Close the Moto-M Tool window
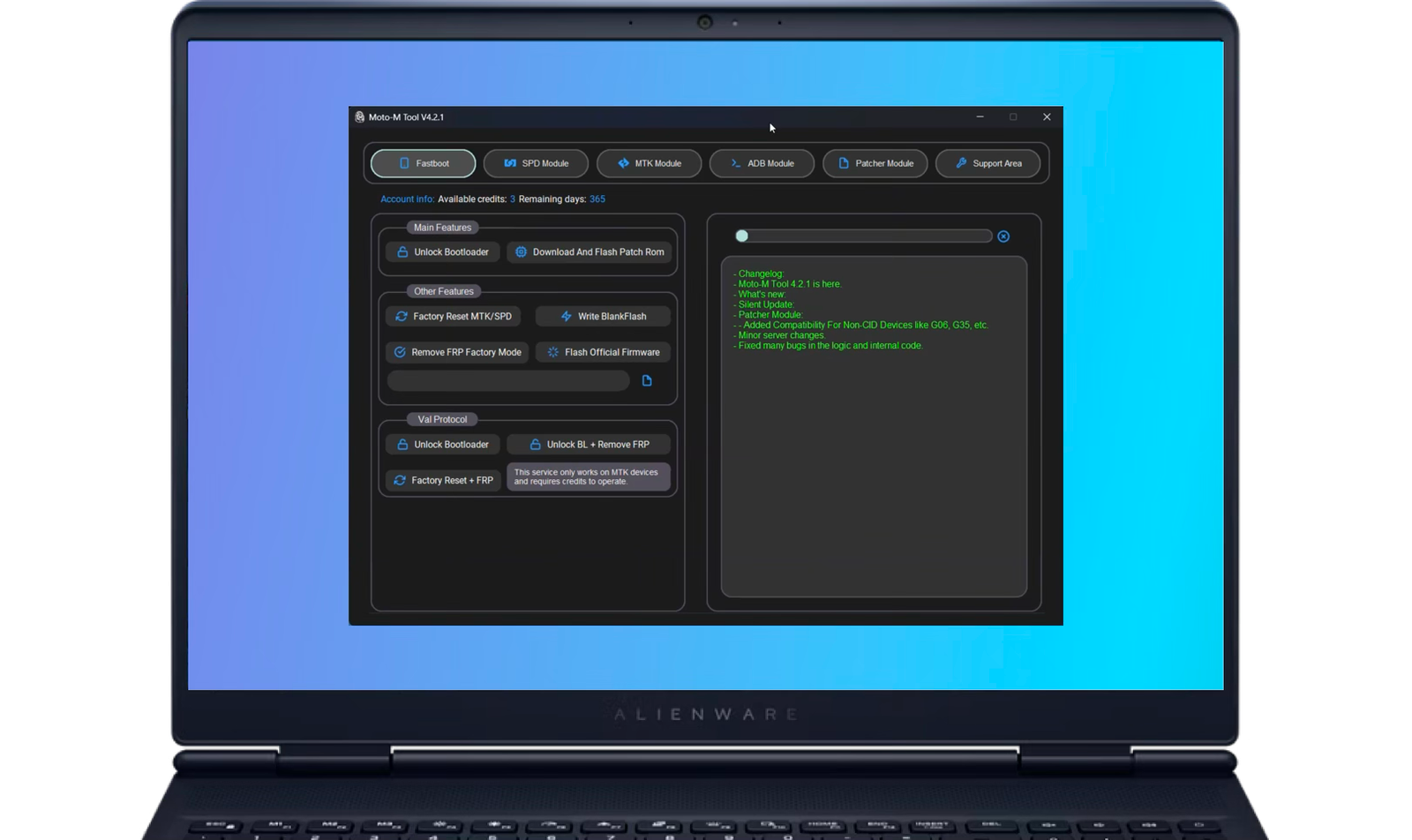This screenshot has width=1412, height=840. tap(1047, 116)
